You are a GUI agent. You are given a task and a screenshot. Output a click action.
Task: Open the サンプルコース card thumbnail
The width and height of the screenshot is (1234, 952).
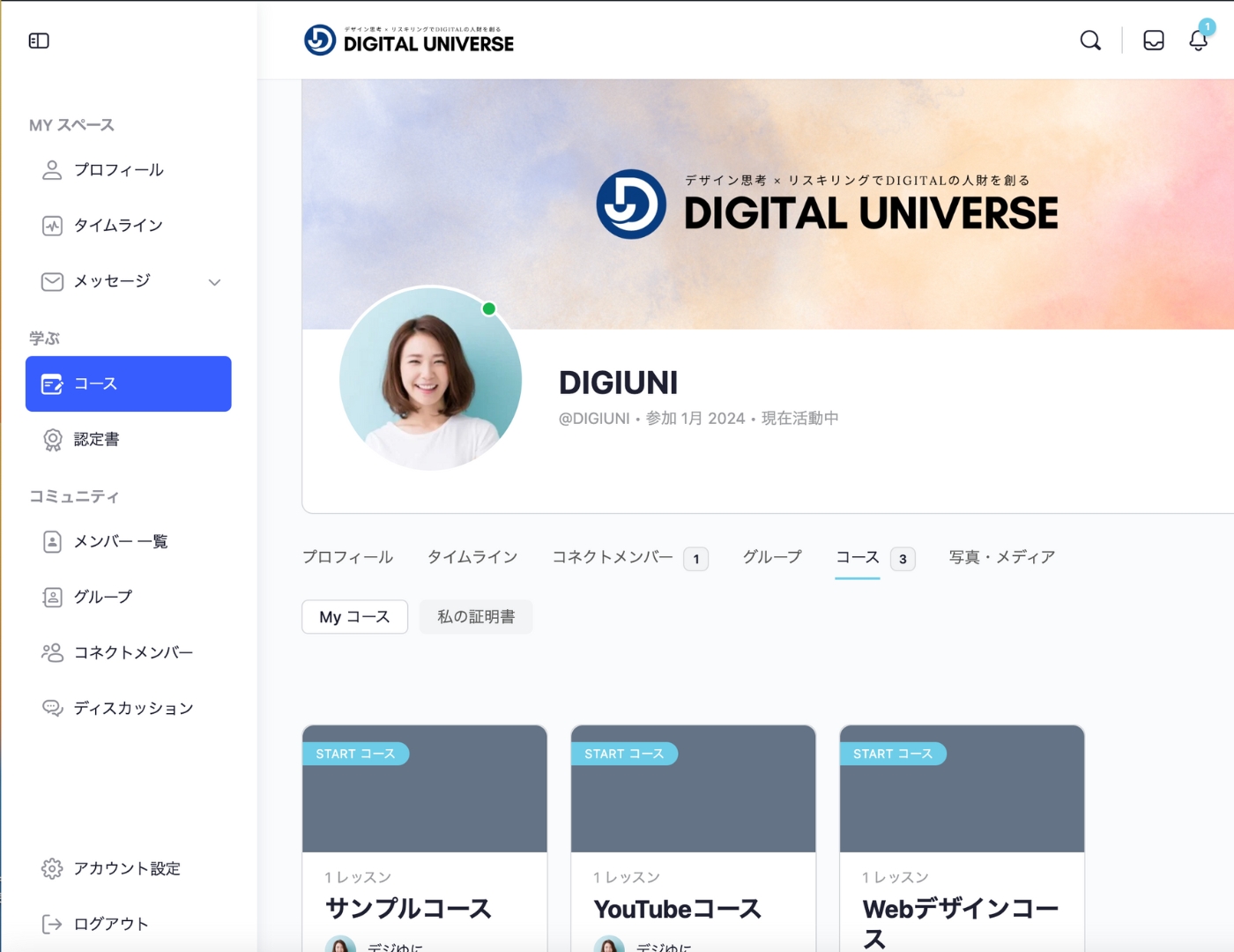pyautogui.click(x=425, y=789)
